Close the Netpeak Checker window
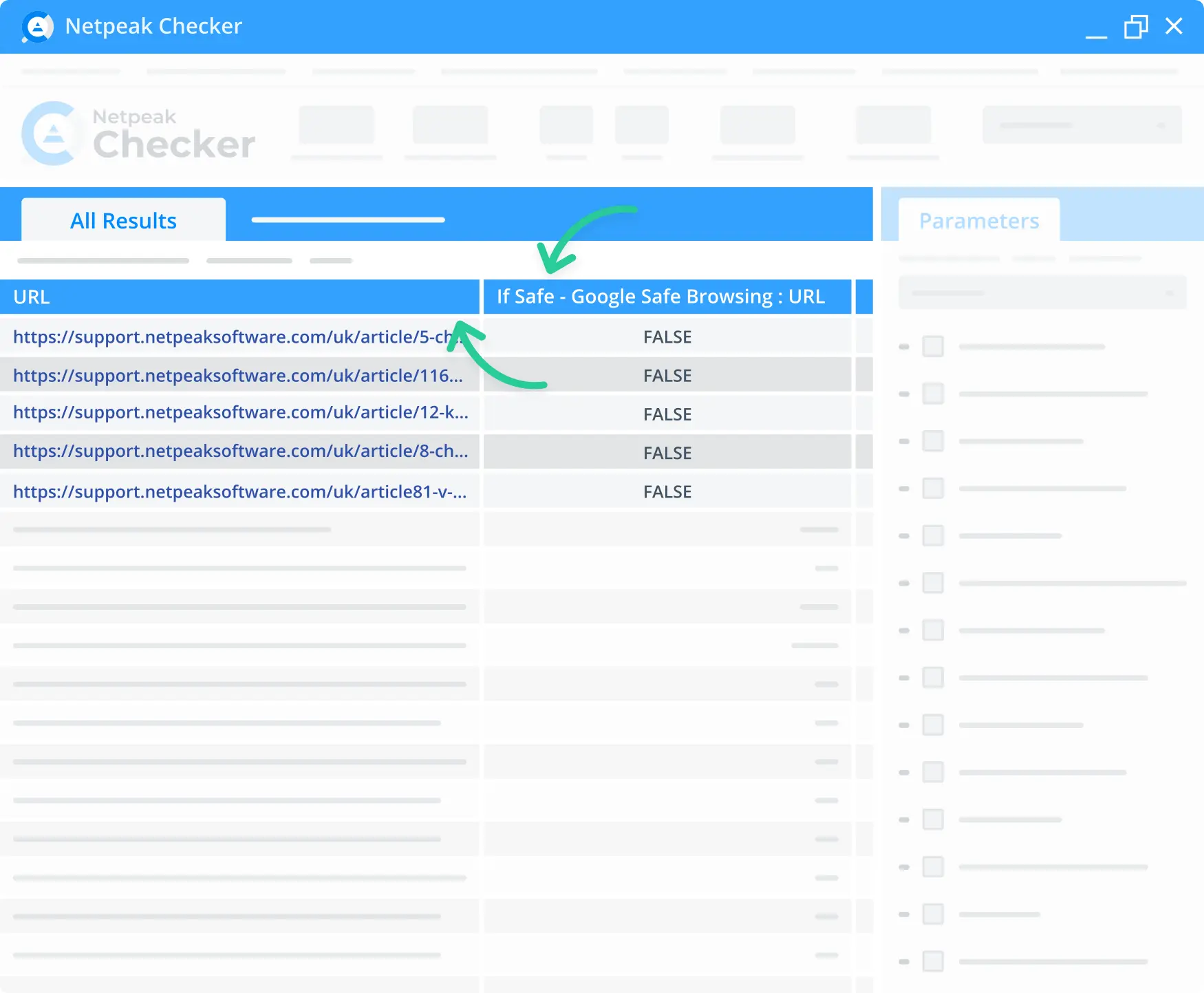The image size is (1204, 993). coord(1174,26)
